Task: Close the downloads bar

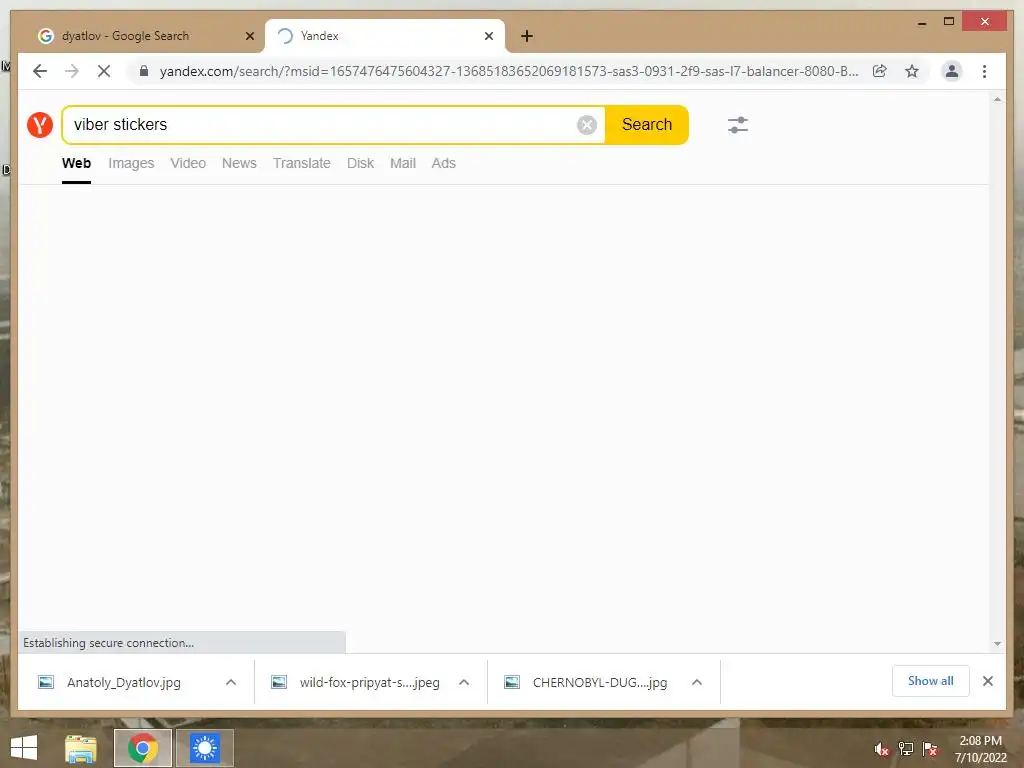Action: [x=987, y=681]
